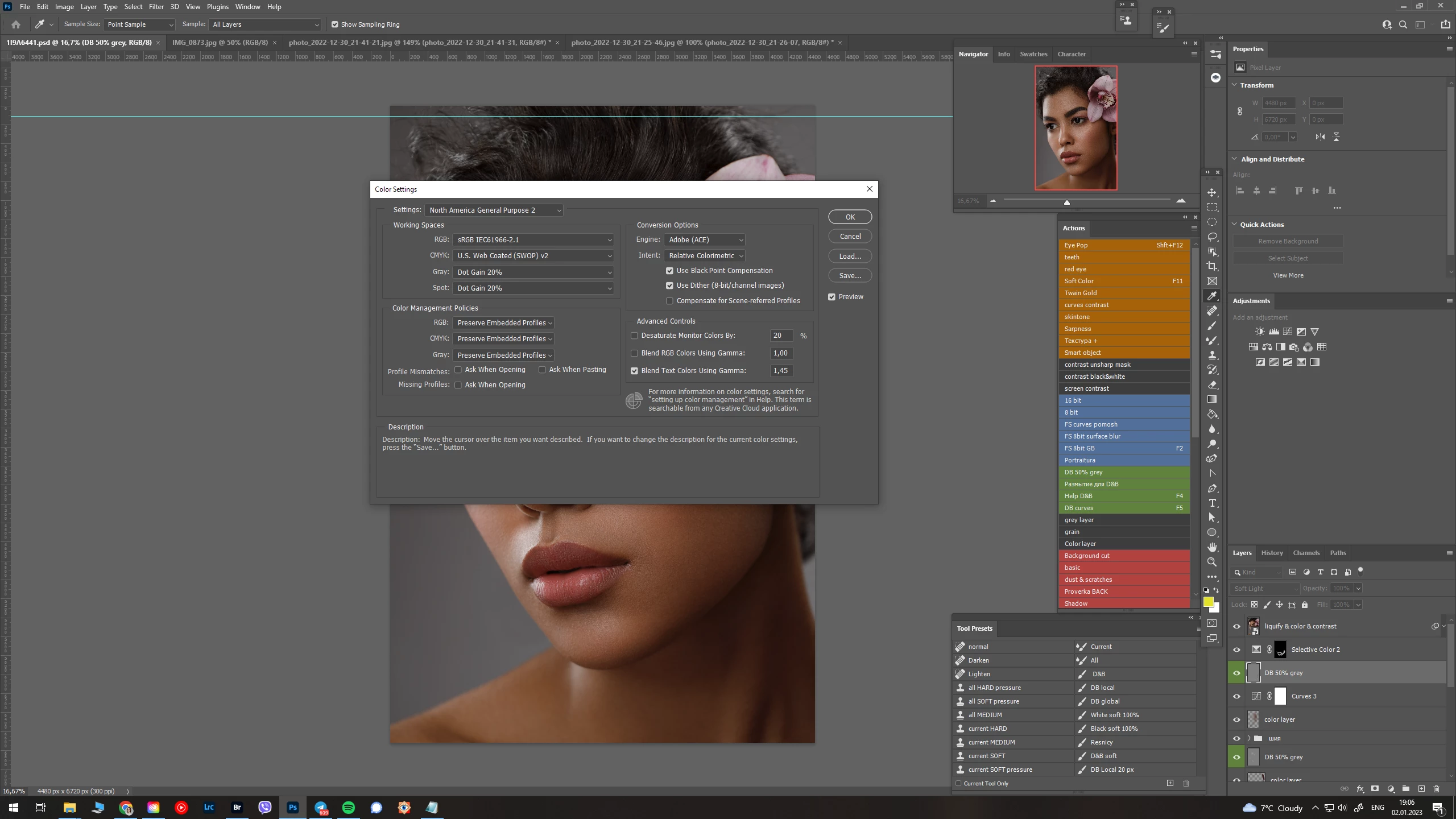Hide the Selective Color 2 layer
This screenshot has width=1456, height=819.
(x=1236, y=650)
